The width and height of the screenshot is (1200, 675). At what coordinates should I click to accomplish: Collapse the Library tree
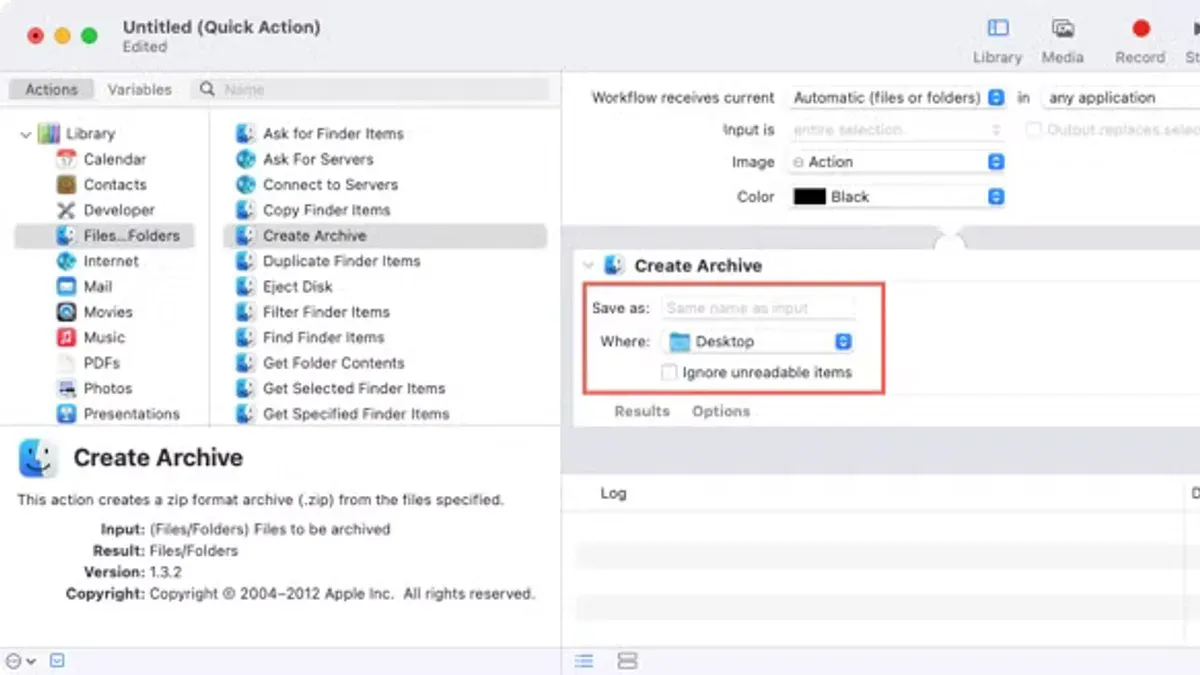tap(25, 134)
